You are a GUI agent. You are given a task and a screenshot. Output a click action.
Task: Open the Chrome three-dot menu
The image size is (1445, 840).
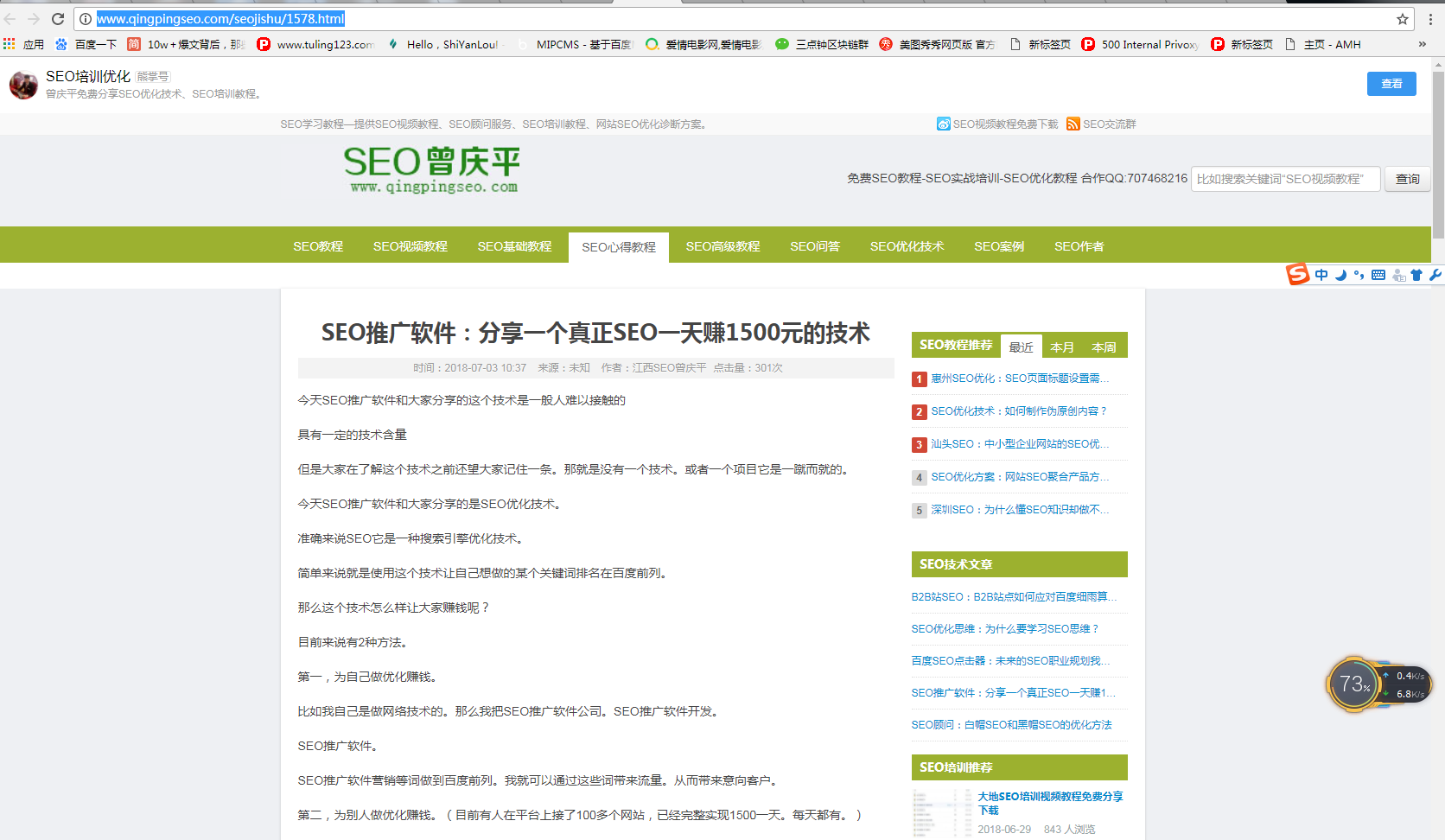1430,19
